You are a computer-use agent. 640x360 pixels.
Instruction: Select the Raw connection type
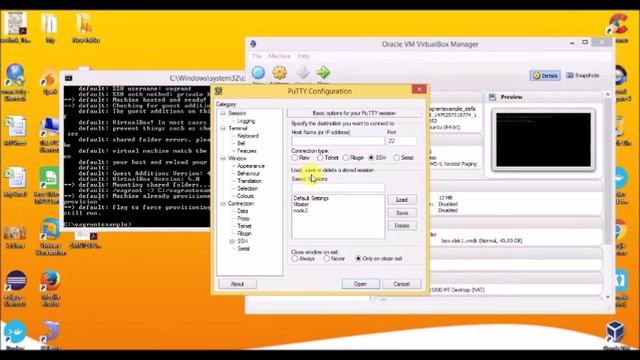(x=295, y=158)
